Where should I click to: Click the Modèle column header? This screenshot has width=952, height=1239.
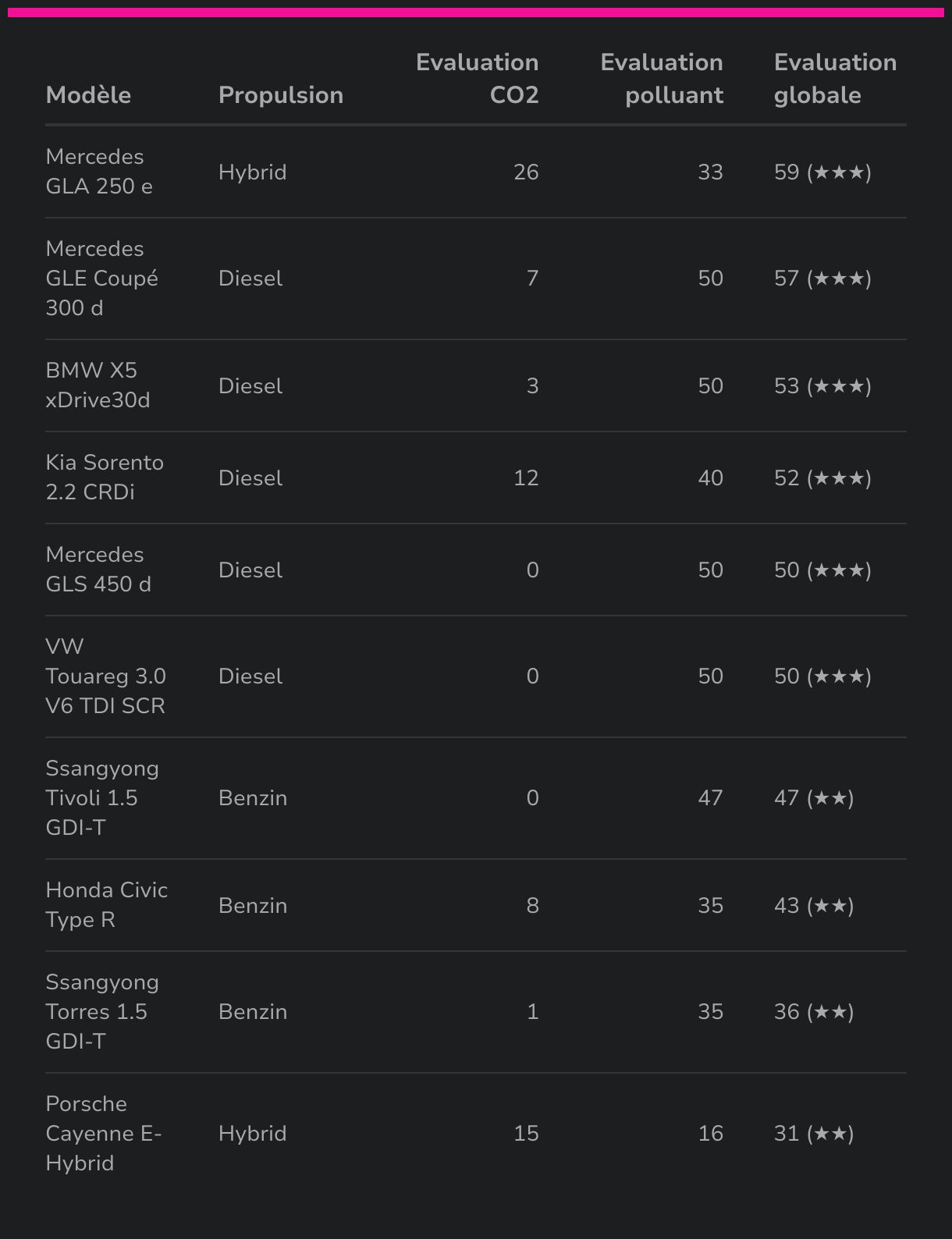pos(88,95)
